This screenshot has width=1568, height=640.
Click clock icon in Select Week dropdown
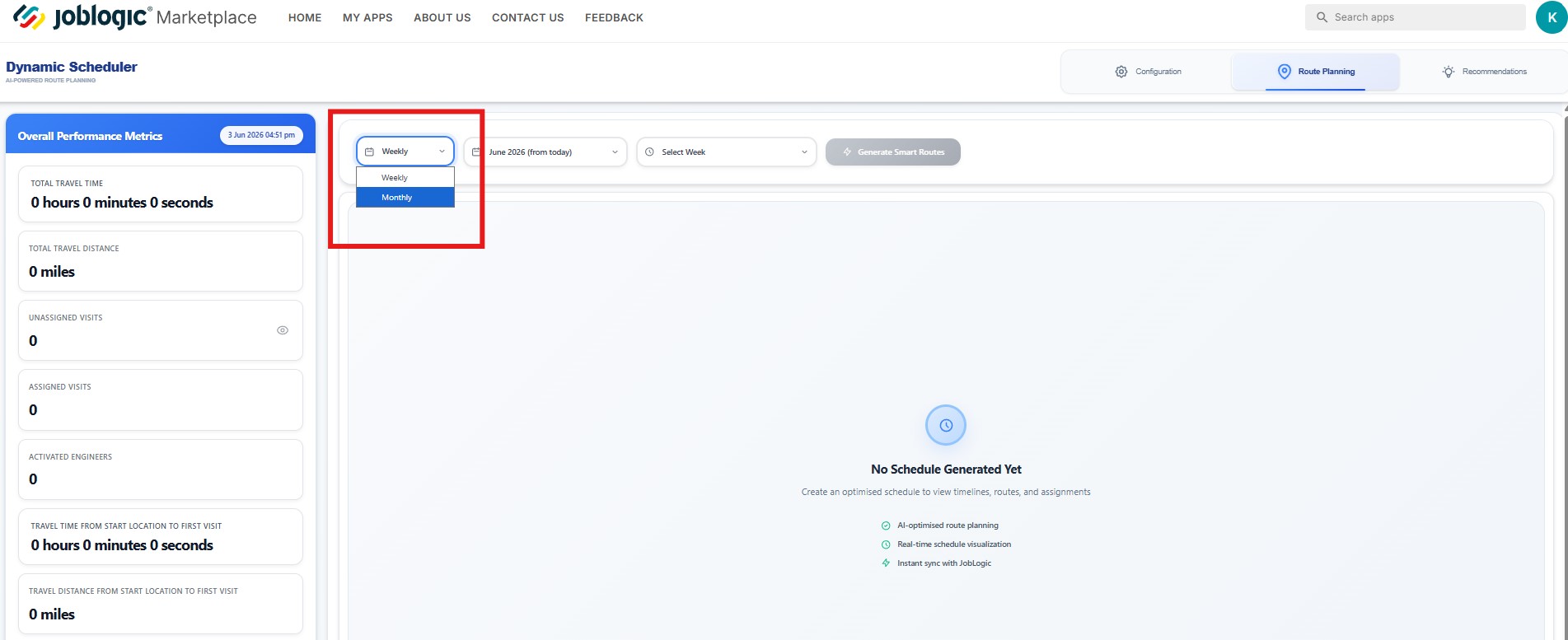coord(649,152)
